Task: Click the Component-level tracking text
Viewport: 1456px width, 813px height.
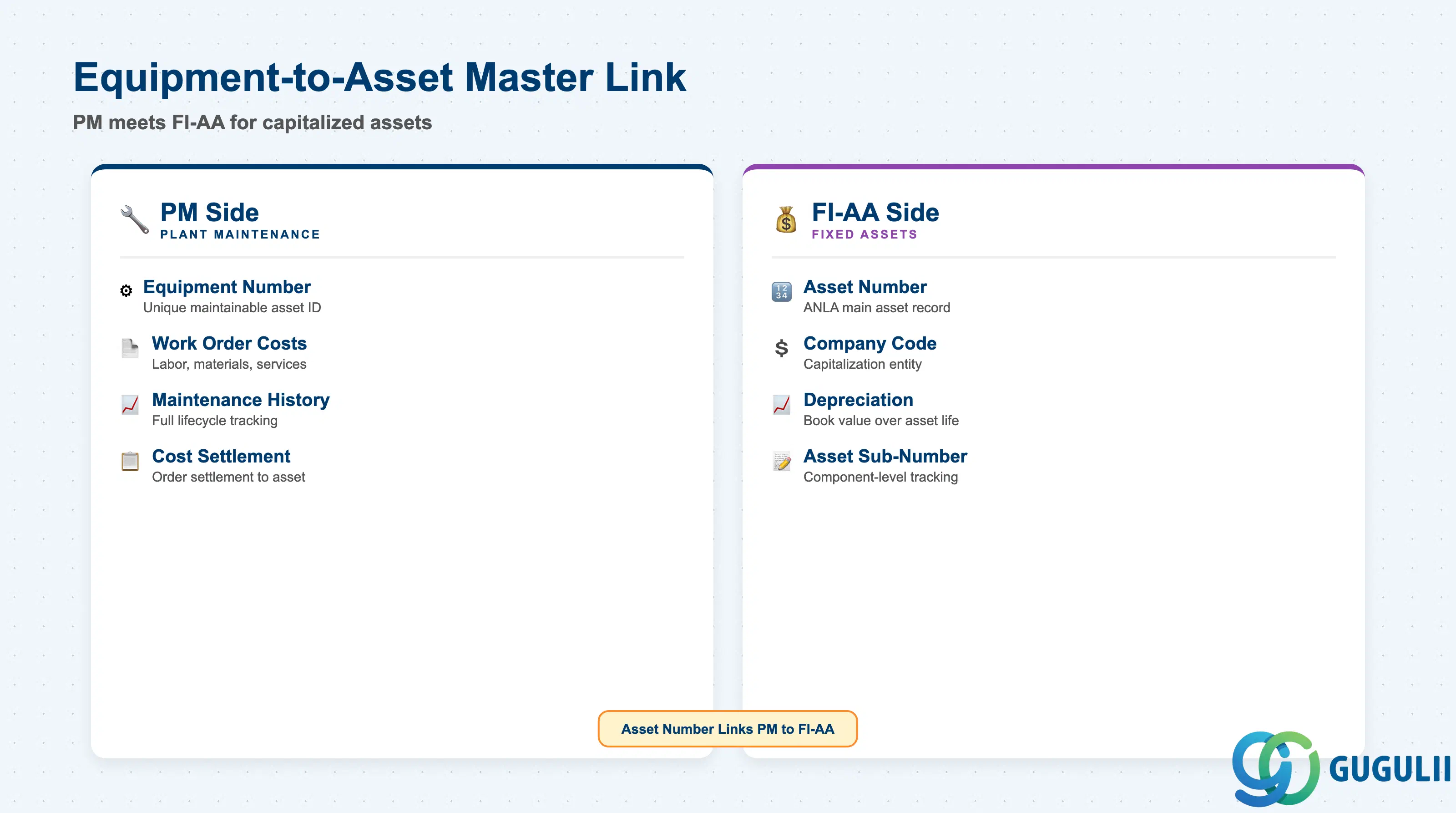Action: 880,477
